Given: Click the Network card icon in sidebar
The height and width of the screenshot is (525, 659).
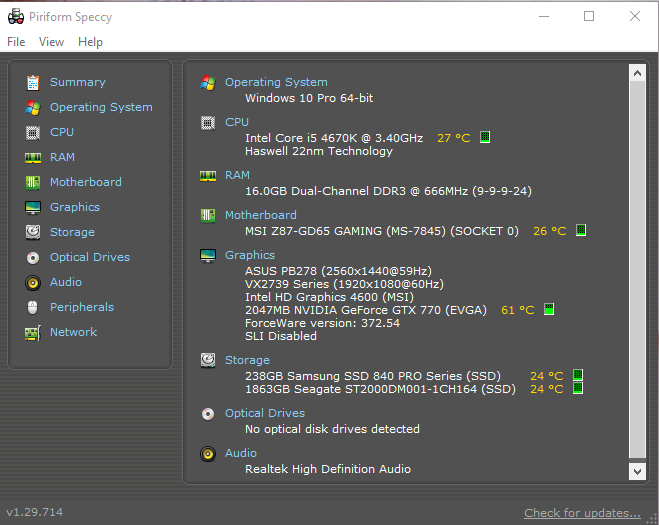Looking at the screenshot, I should 33,333.
